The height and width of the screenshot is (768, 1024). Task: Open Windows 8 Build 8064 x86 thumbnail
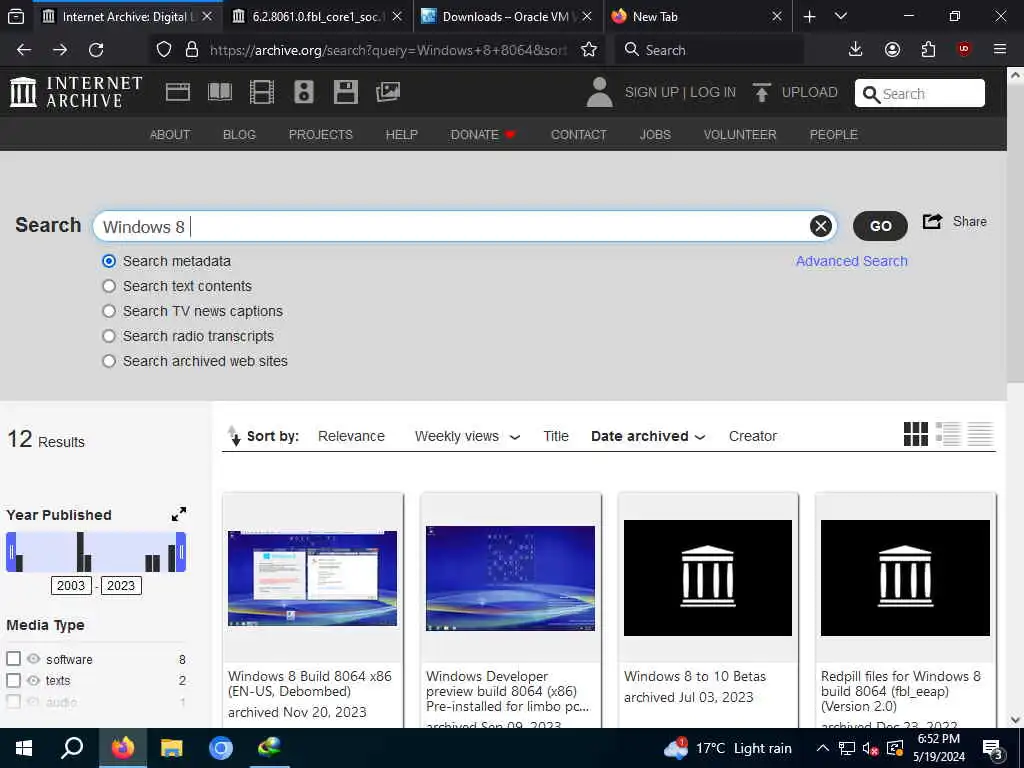pyautogui.click(x=312, y=578)
